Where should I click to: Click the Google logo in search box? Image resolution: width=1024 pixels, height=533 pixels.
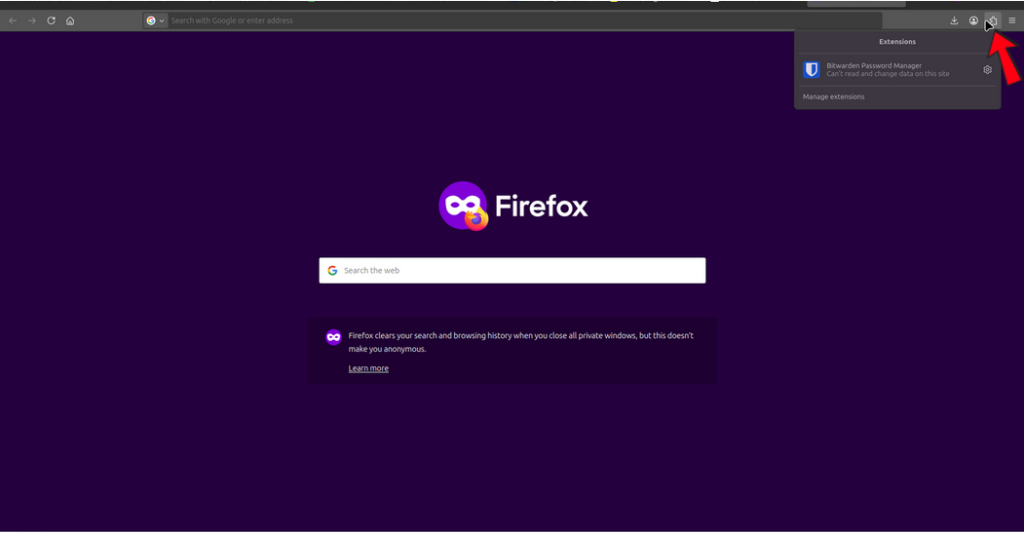click(x=332, y=270)
